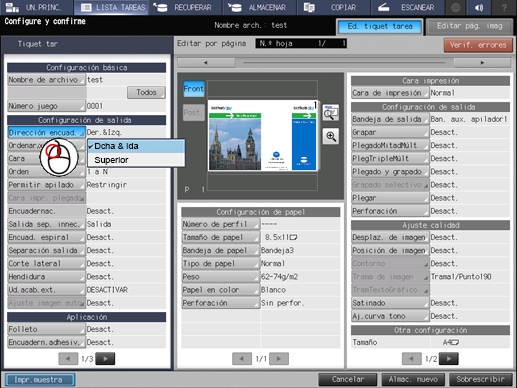Open Encuad. espiral setting
Screen dimensions: 517x388
(46, 237)
